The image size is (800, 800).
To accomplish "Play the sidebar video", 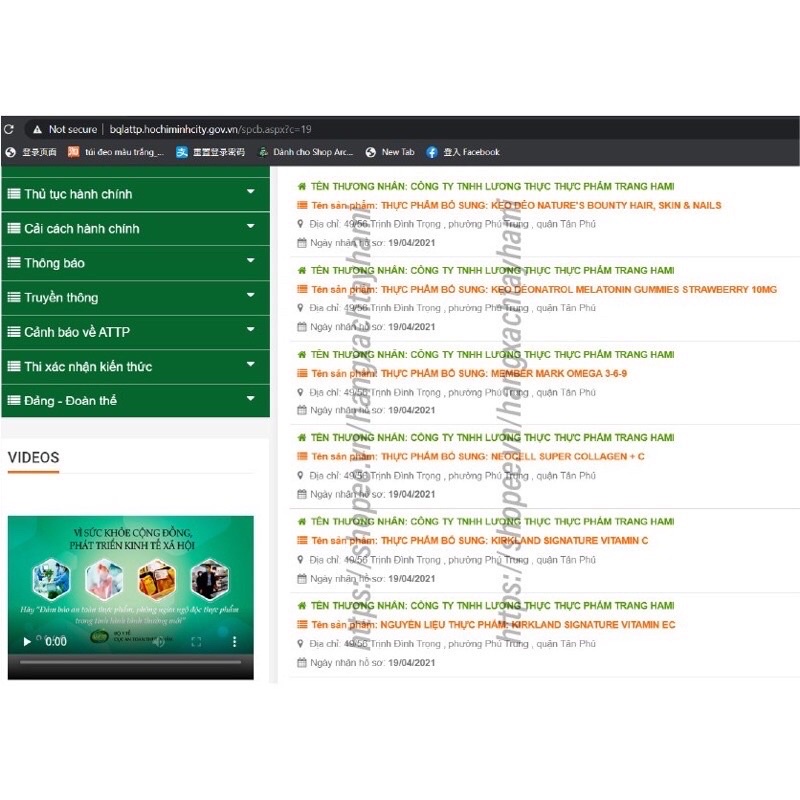I will 27,641.
